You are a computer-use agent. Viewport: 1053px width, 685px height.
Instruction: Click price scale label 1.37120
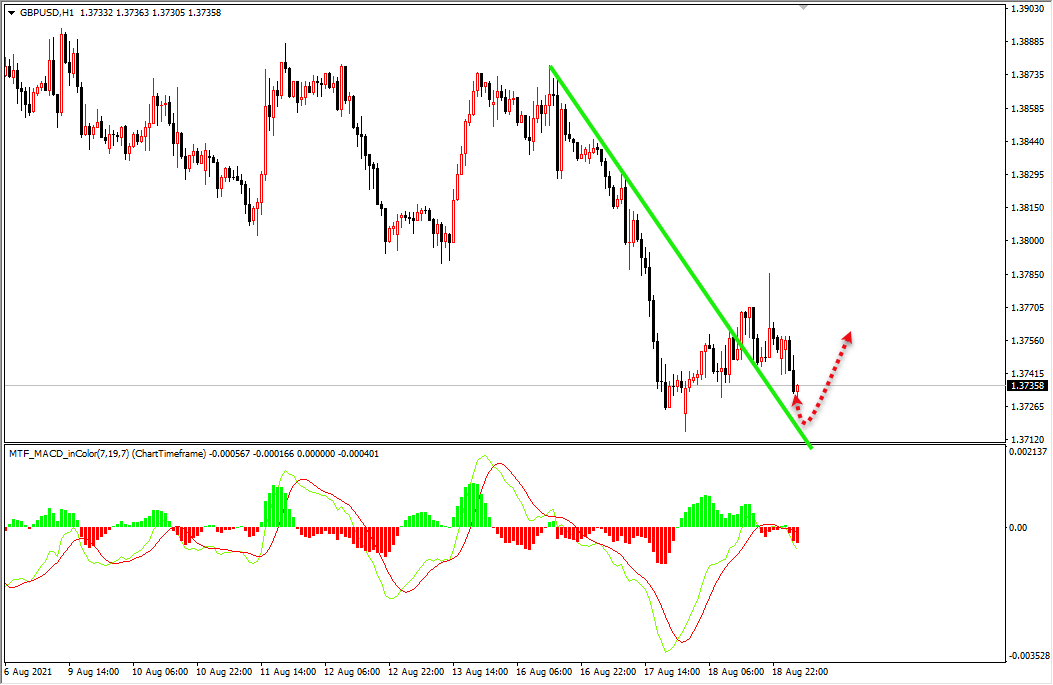tap(1027, 440)
